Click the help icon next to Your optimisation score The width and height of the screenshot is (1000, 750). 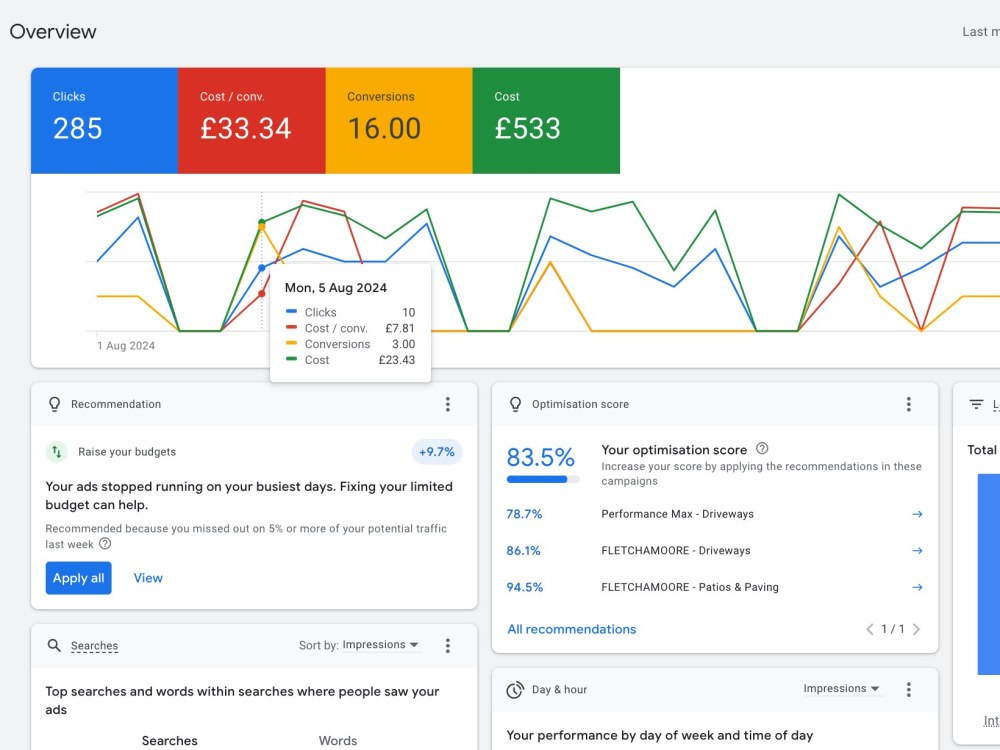click(762, 448)
